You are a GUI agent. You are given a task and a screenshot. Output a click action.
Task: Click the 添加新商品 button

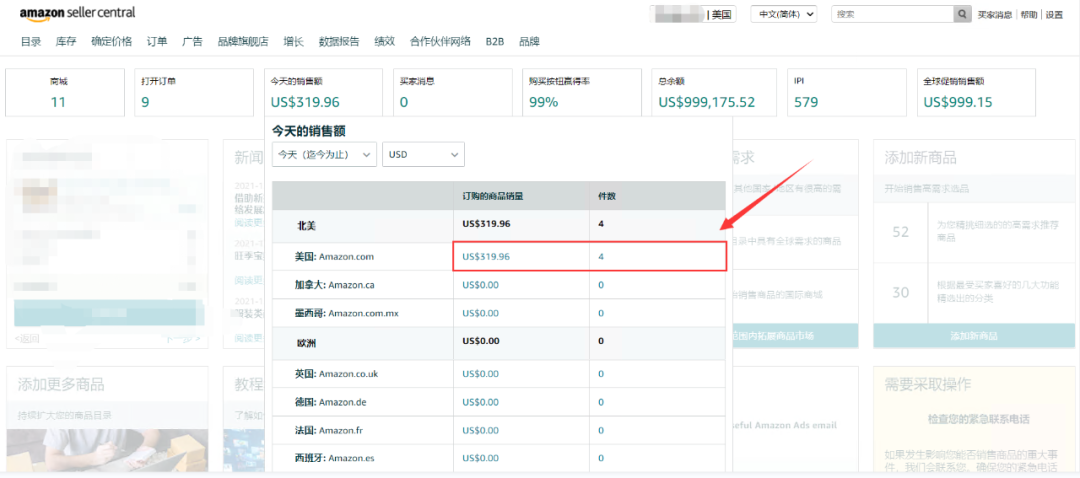coord(974,336)
